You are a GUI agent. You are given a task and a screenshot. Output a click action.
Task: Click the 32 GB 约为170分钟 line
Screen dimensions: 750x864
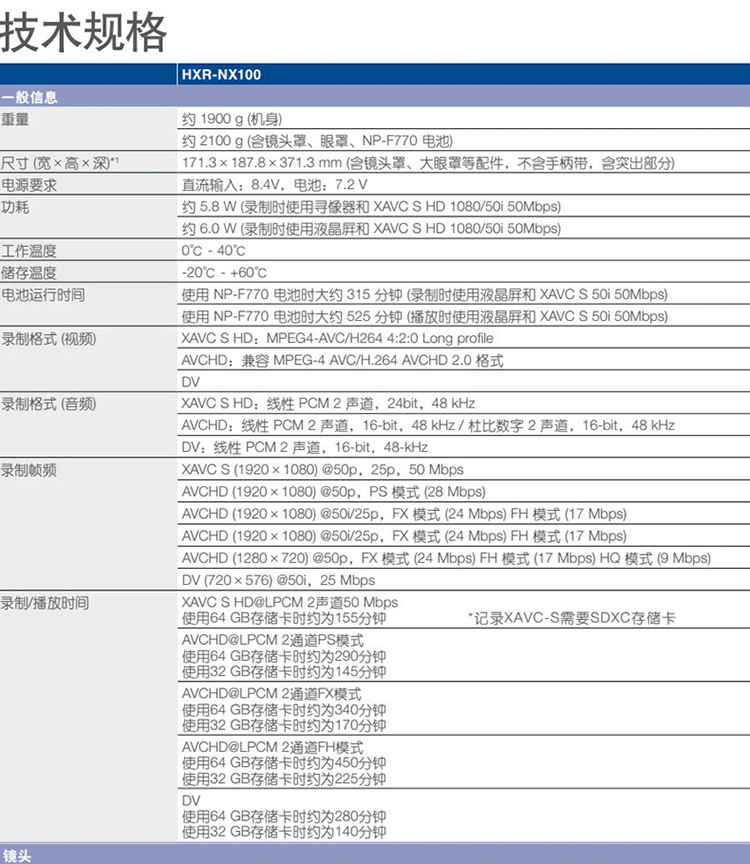[284, 725]
